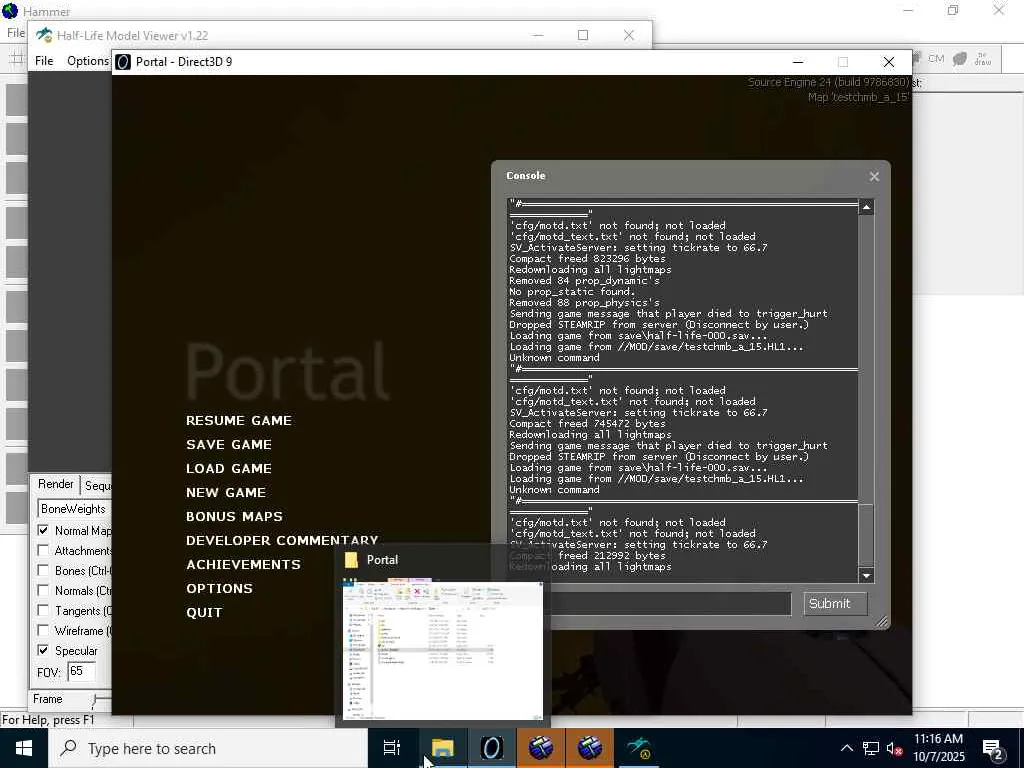Choose Quit in Portal main menu
Image resolution: width=1024 pixels, height=768 pixels.
coord(204,613)
